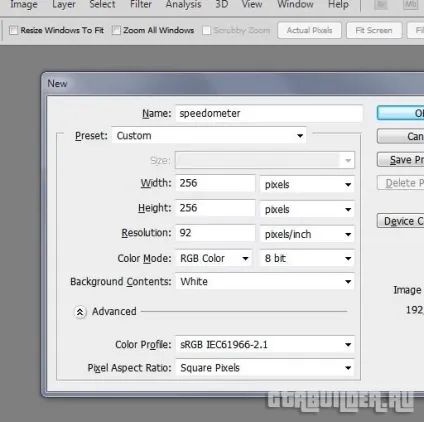Toggle the Scrubby Zoom checkbox
The width and height of the screenshot is (424, 422).
tap(206, 30)
